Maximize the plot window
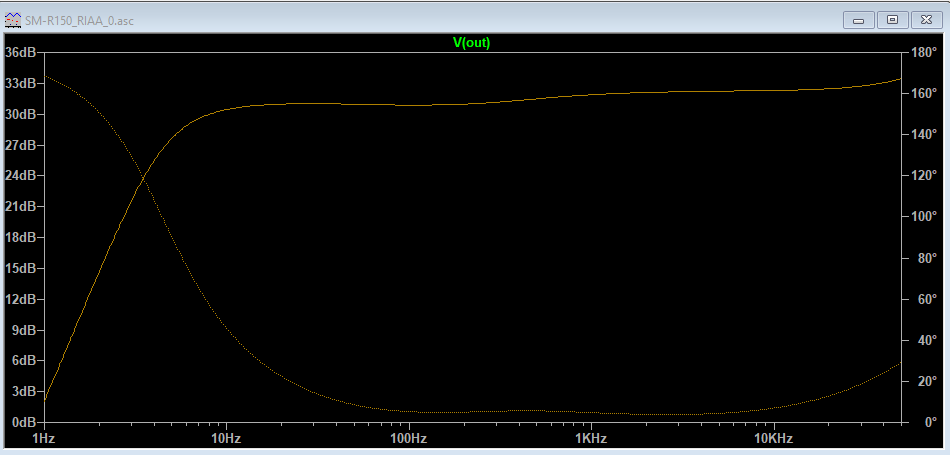The image size is (950, 455). tap(892, 20)
